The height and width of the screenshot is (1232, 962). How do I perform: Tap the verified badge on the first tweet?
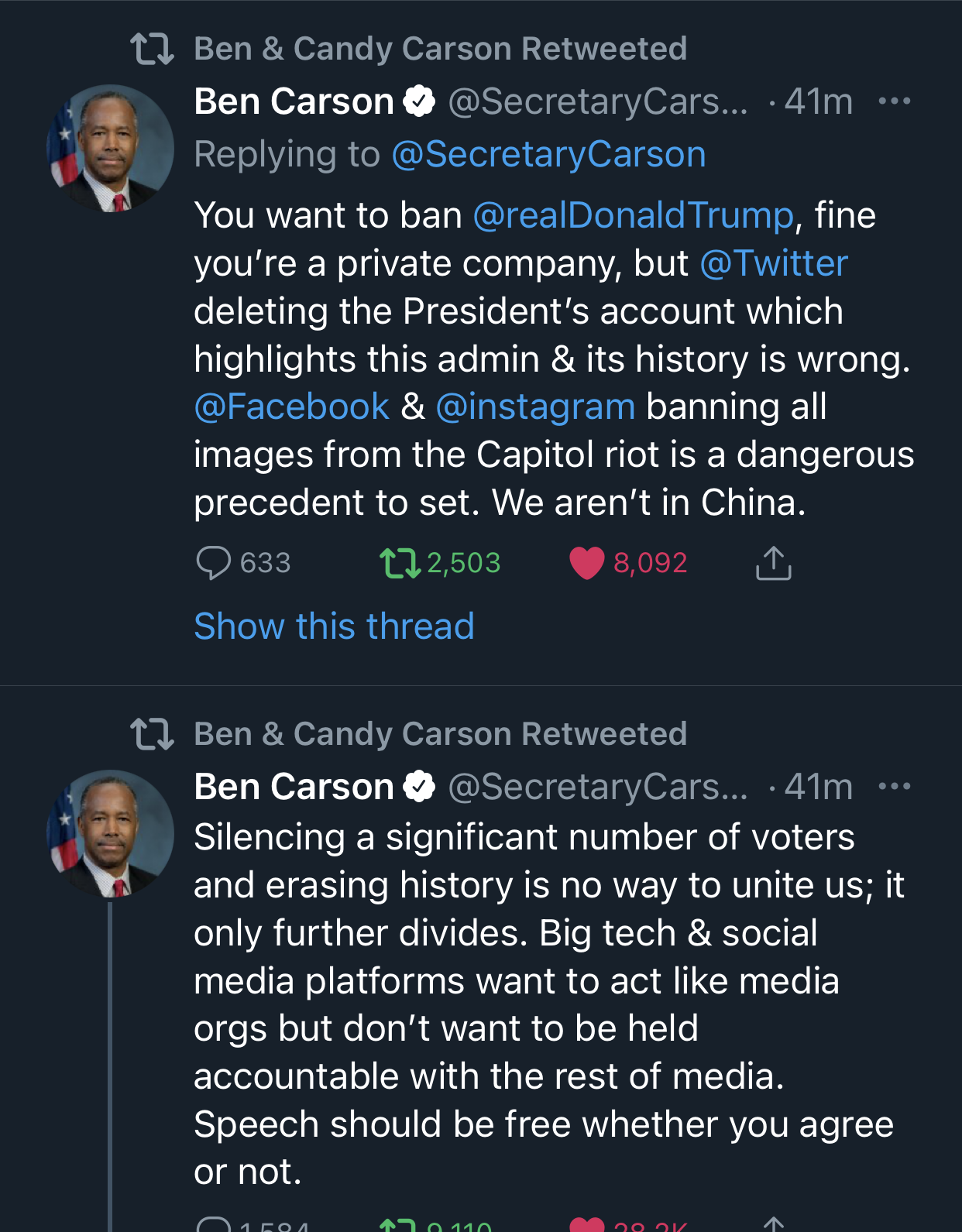(x=419, y=101)
